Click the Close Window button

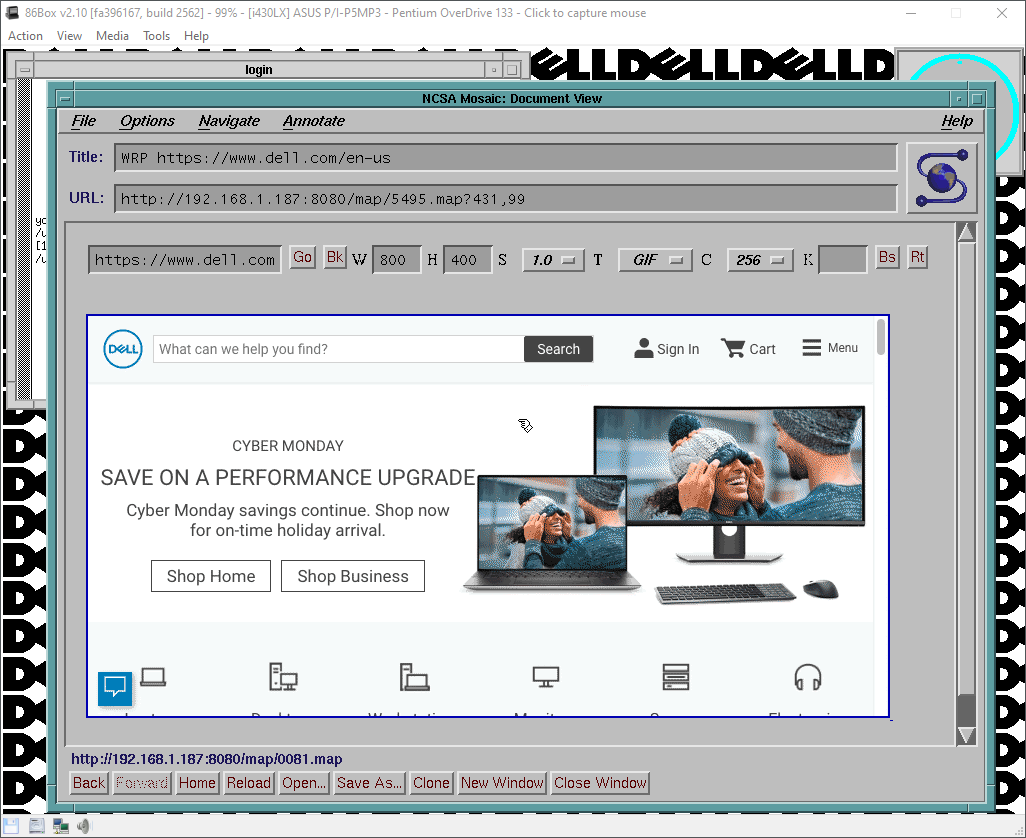[x=600, y=783]
